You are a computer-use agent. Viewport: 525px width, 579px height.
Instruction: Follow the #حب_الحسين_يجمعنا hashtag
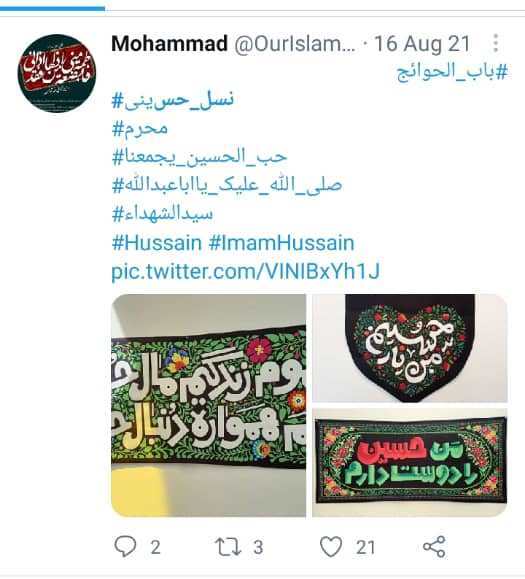click(x=199, y=157)
